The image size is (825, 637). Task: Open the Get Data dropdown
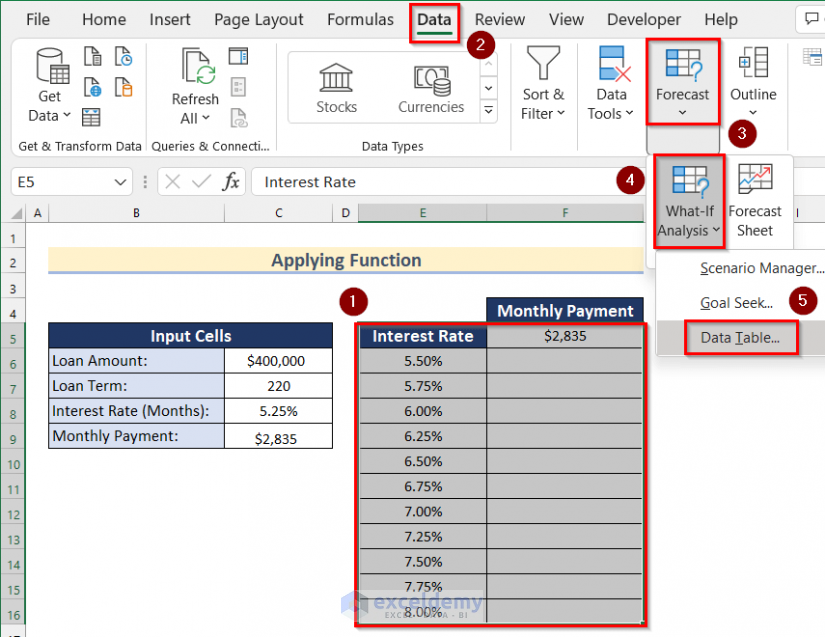click(49, 85)
